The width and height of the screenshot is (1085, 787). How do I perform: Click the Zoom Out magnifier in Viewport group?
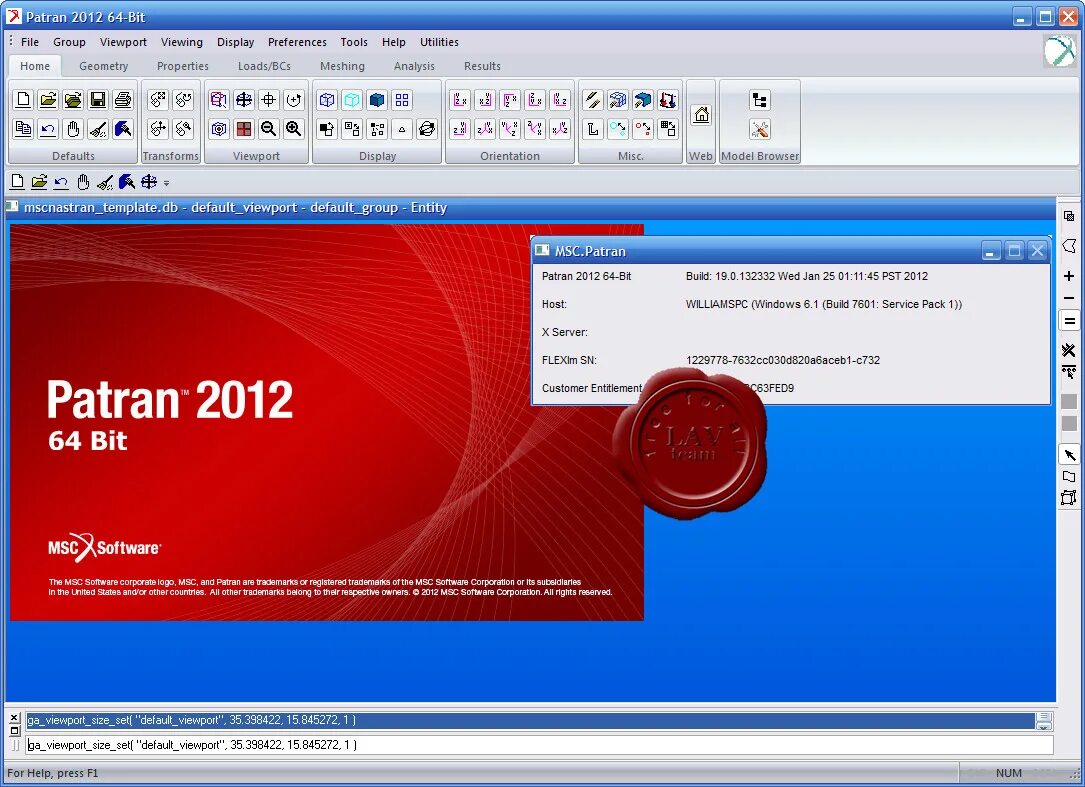[x=268, y=129]
